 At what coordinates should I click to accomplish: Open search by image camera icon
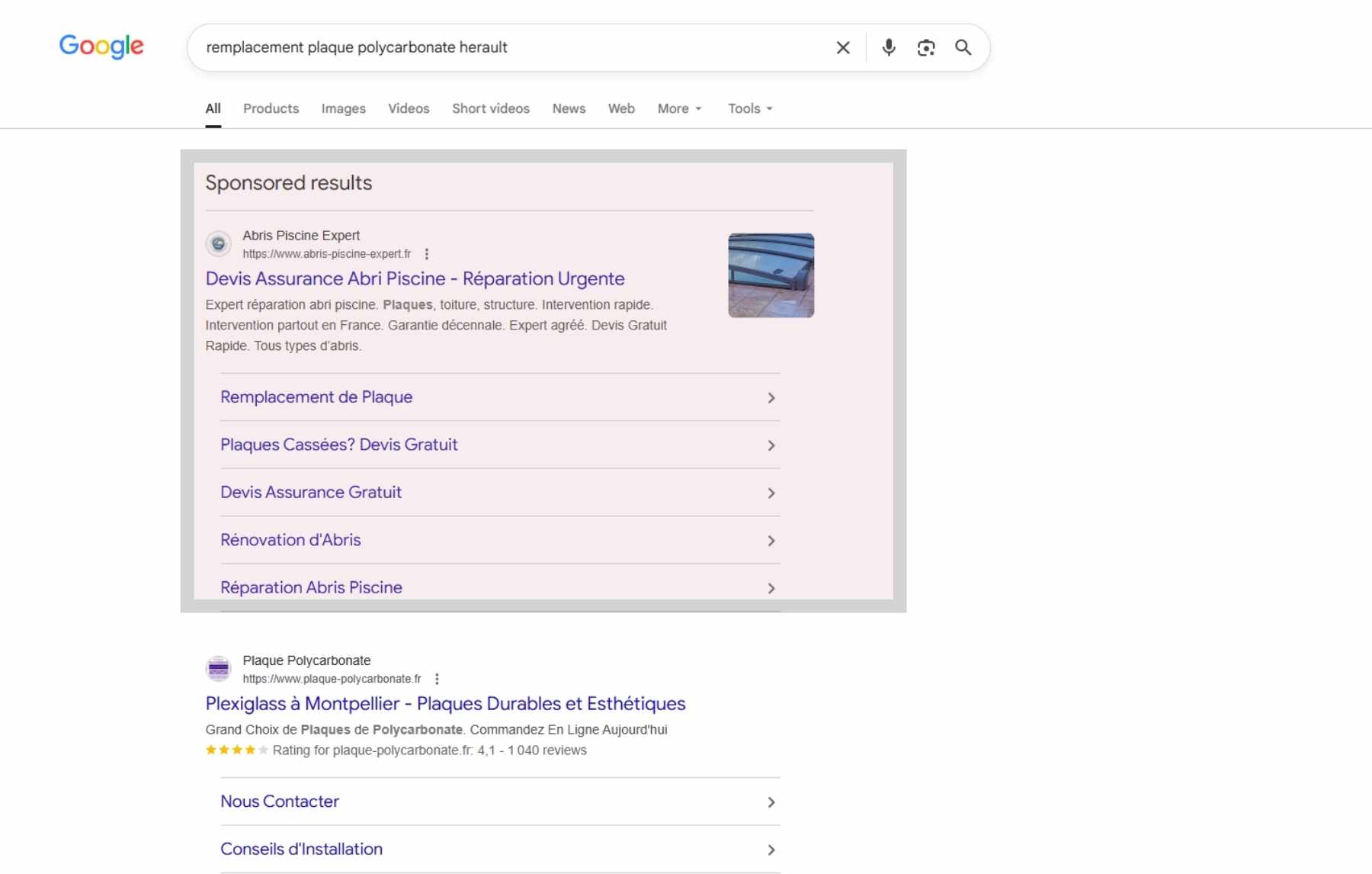coord(926,47)
